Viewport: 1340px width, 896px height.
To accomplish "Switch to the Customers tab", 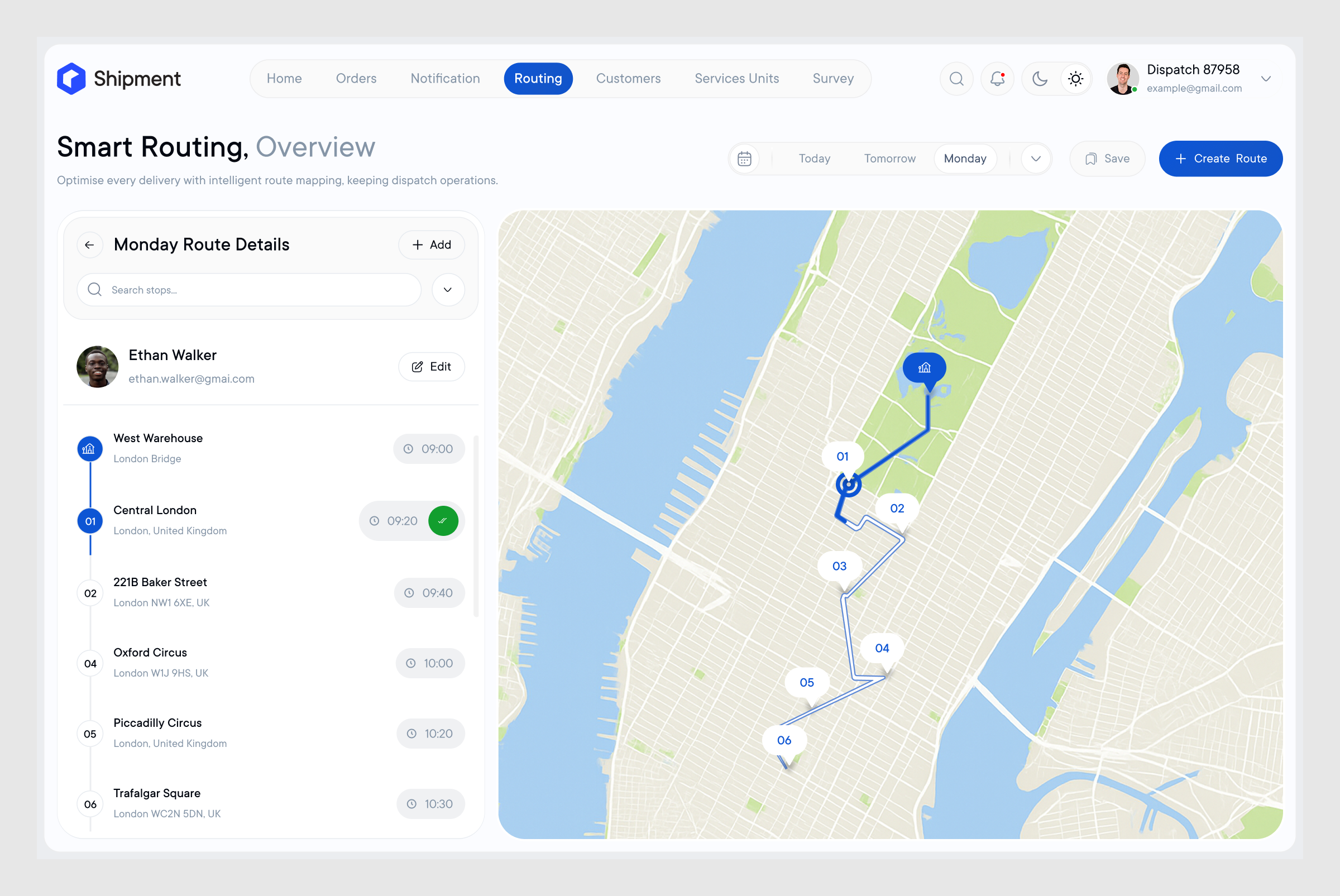I will tap(628, 78).
